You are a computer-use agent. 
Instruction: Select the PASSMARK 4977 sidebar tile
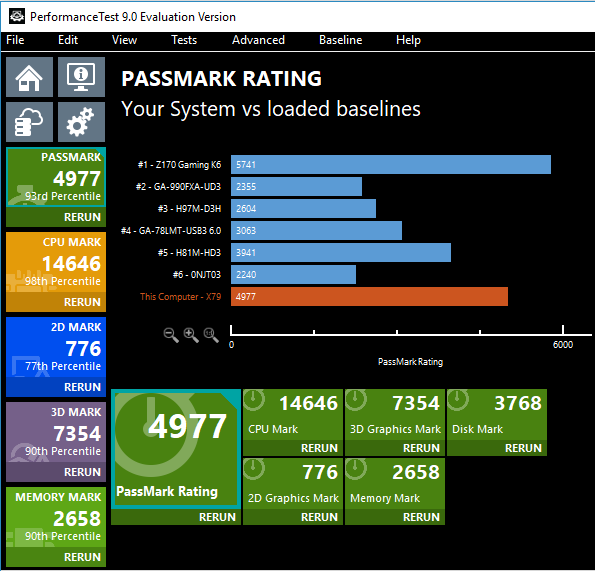pos(56,177)
